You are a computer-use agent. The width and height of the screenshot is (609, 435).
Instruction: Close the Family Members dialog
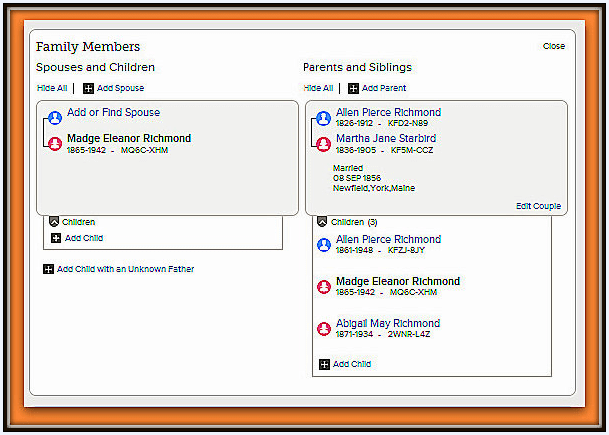[x=554, y=46]
